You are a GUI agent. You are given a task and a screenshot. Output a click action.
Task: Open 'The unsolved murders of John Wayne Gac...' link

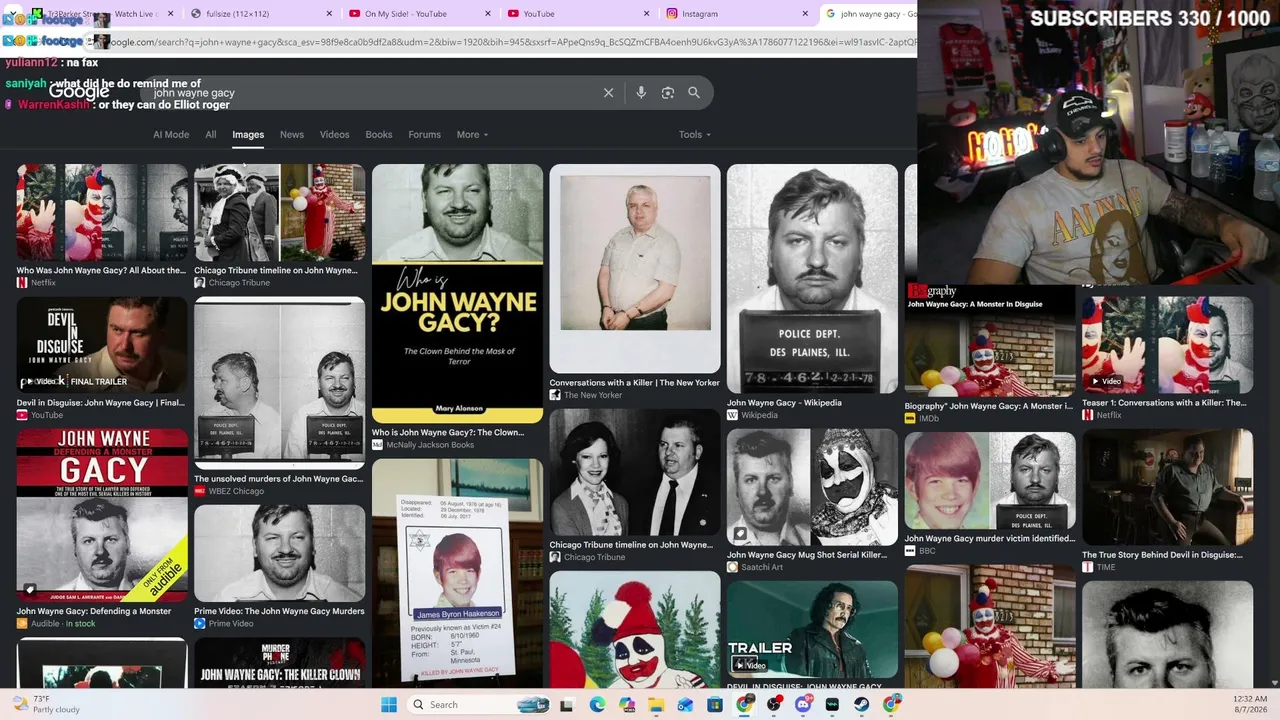pyautogui.click(x=279, y=479)
